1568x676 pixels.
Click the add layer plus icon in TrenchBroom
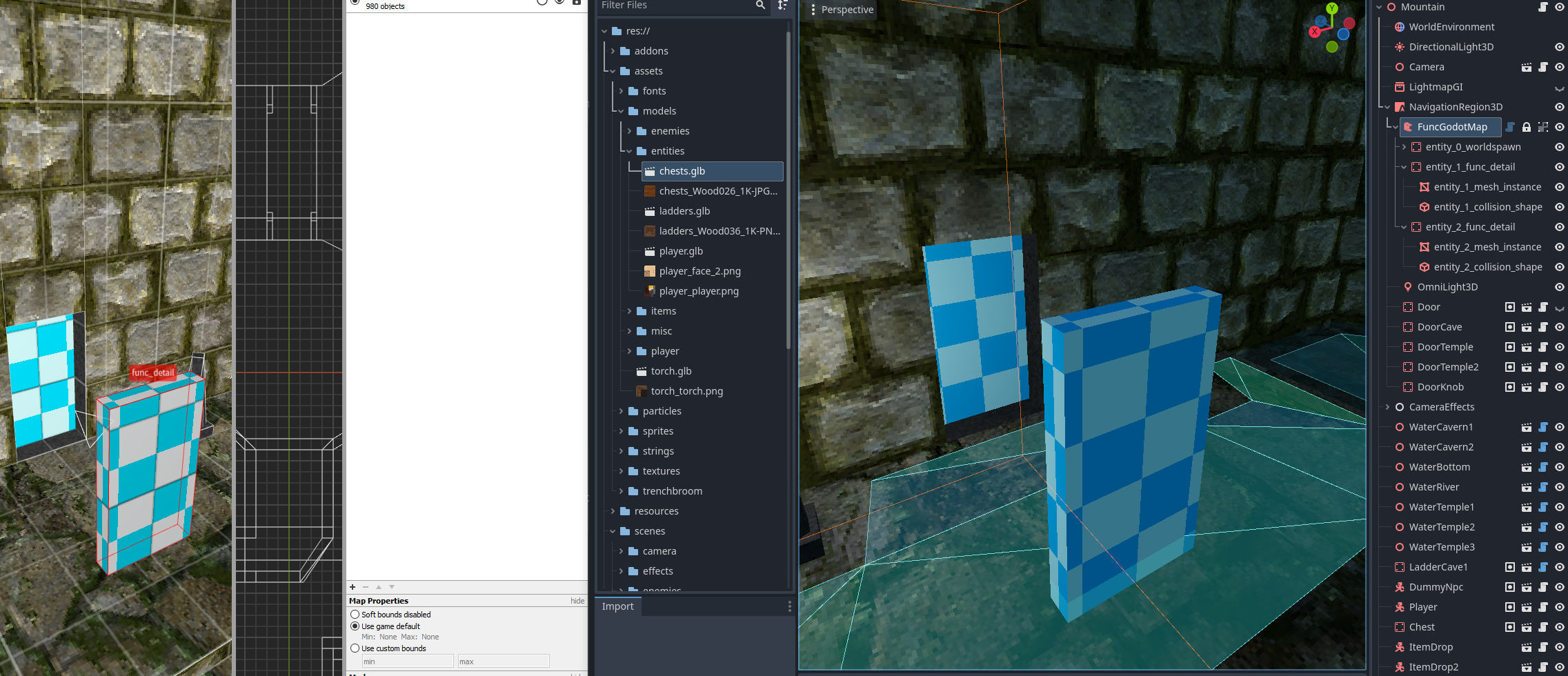click(x=353, y=587)
